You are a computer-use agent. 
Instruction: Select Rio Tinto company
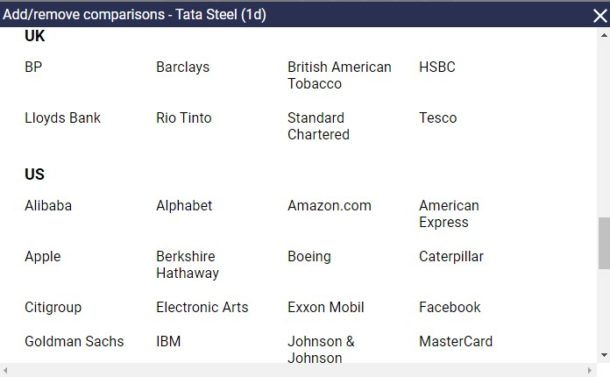click(184, 117)
